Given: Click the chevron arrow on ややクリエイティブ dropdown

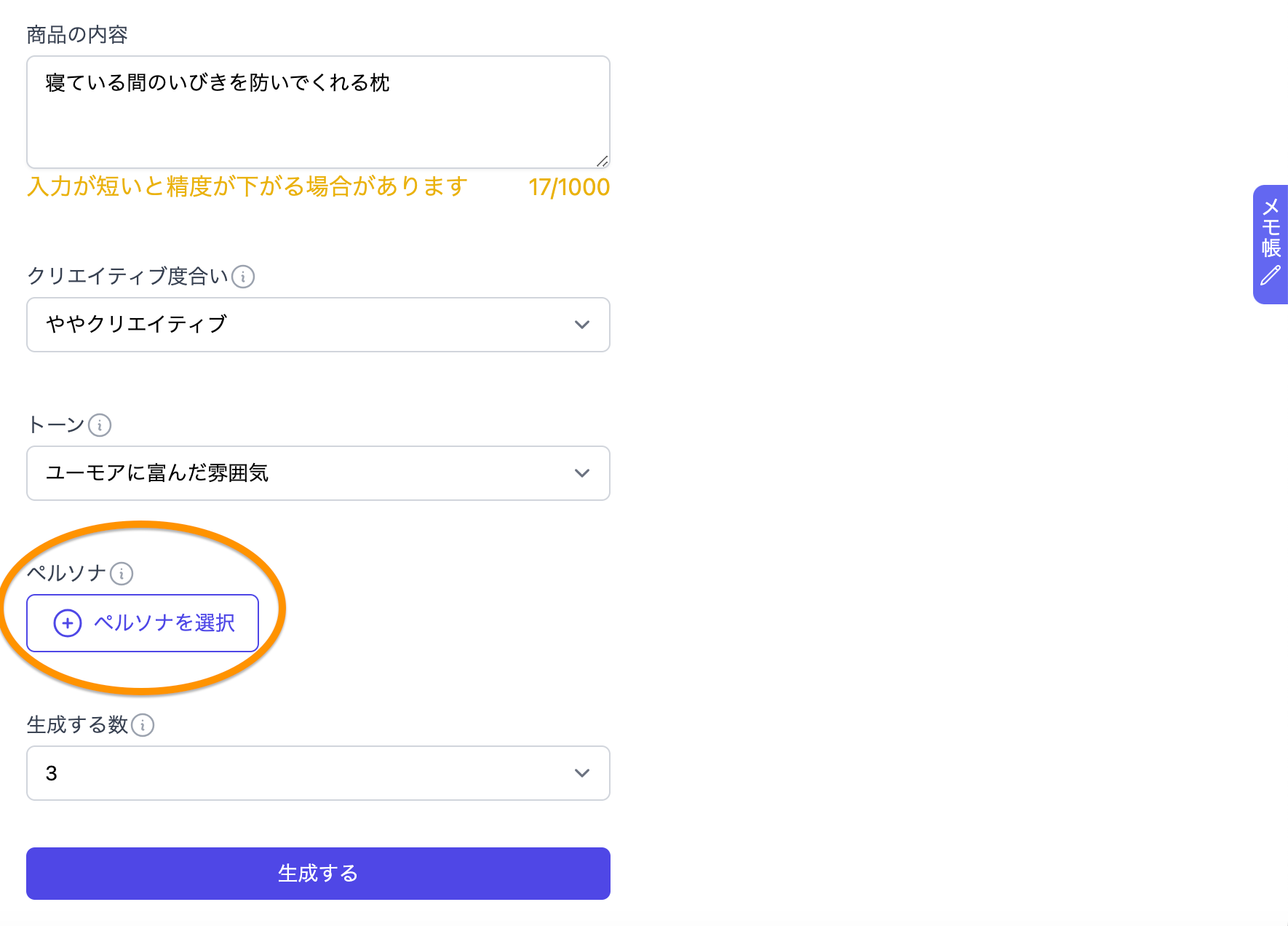Looking at the screenshot, I should click(x=581, y=325).
